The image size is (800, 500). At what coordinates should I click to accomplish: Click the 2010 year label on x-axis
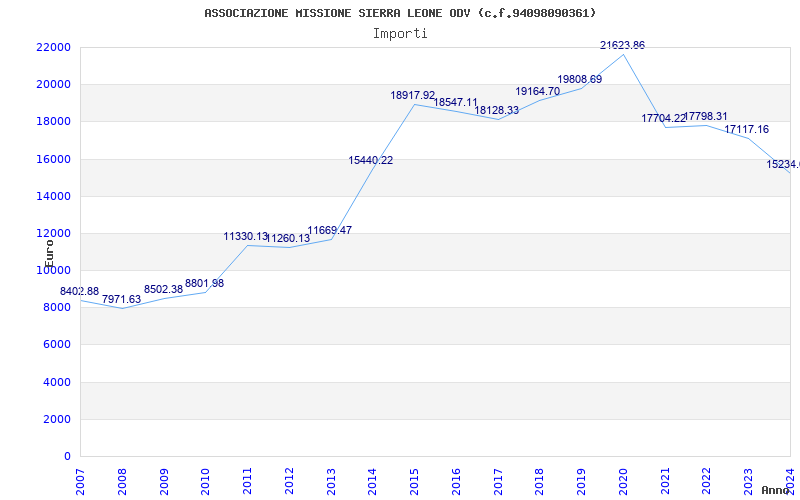[206, 482]
